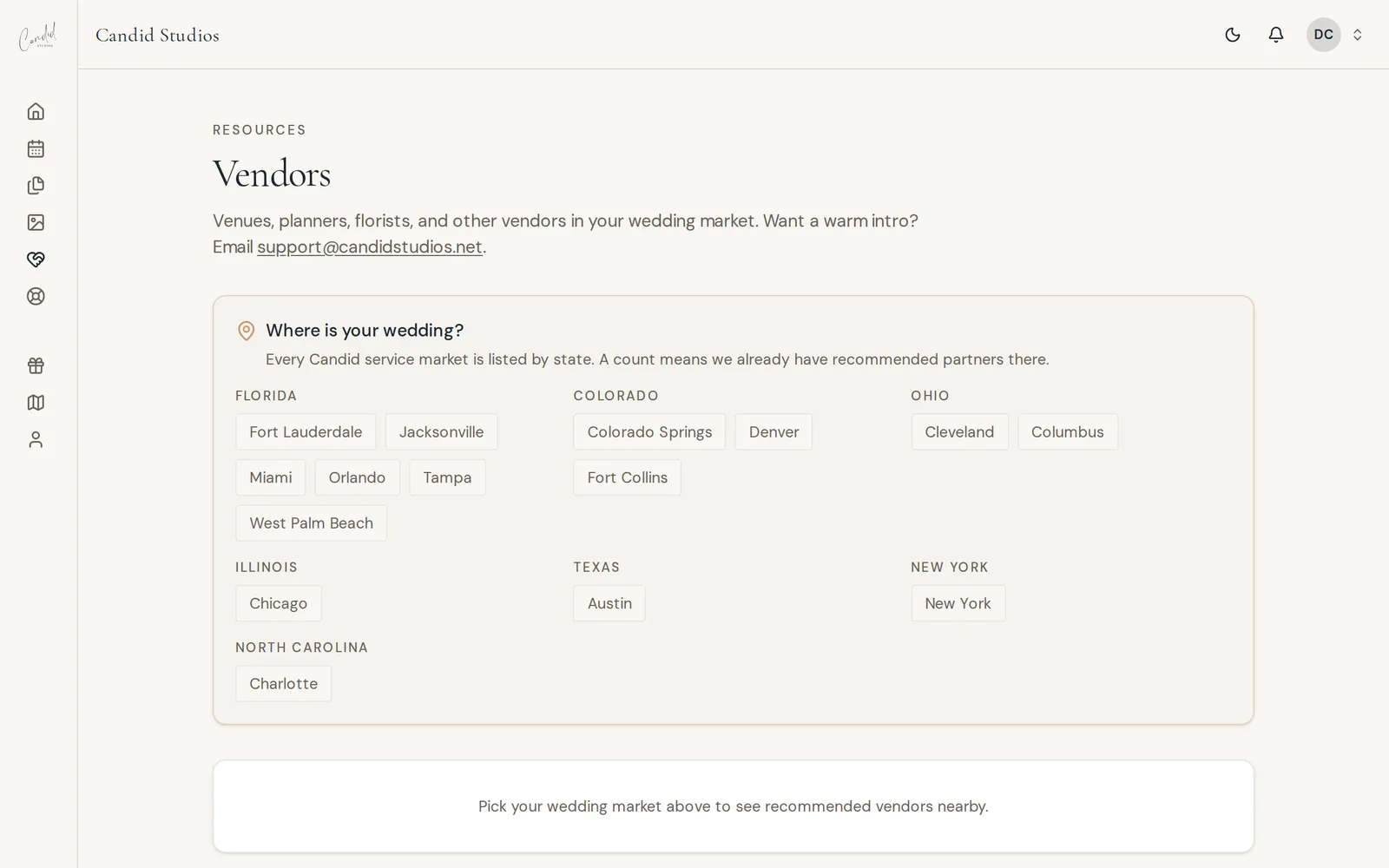Click the 'Where is your wedding?' heading
The width and height of the screenshot is (1389, 868).
(365, 330)
